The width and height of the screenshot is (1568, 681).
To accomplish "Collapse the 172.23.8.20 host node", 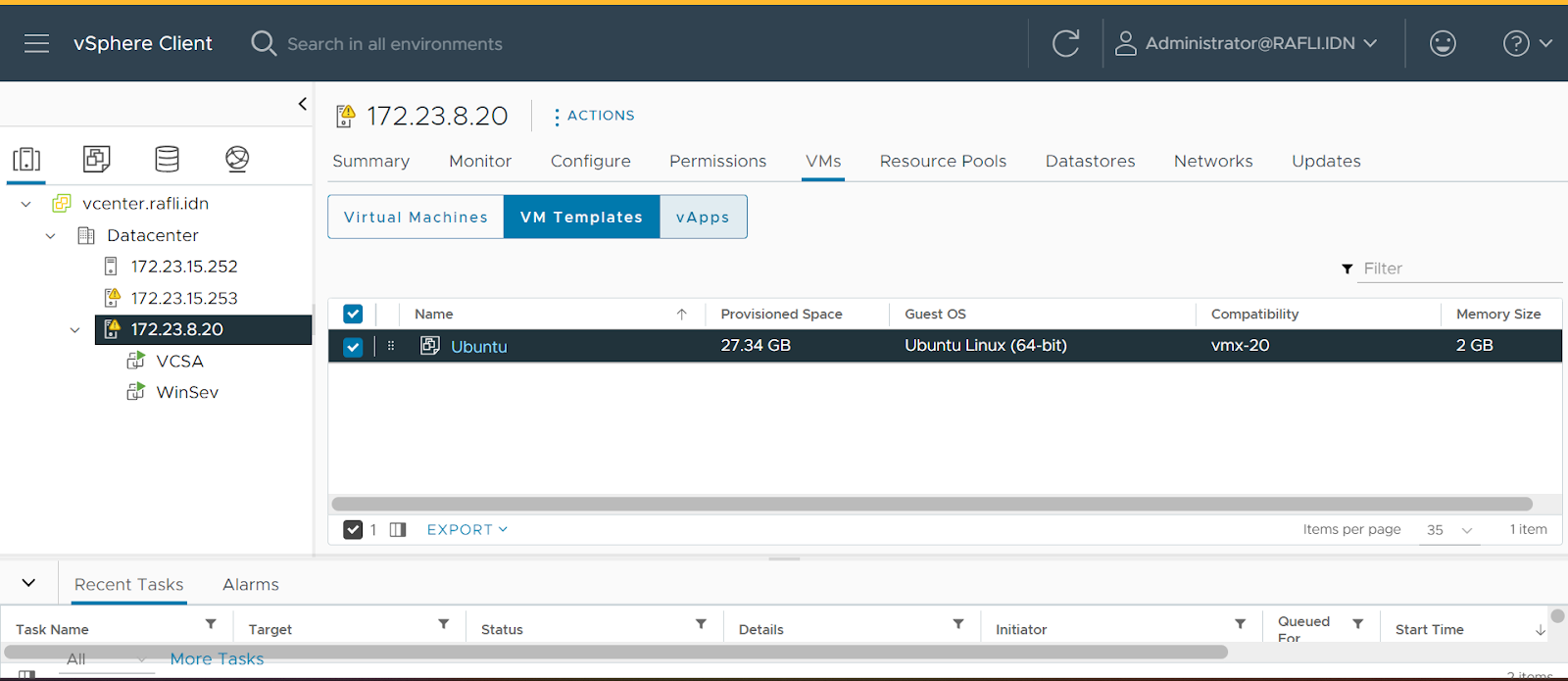I will point(74,330).
